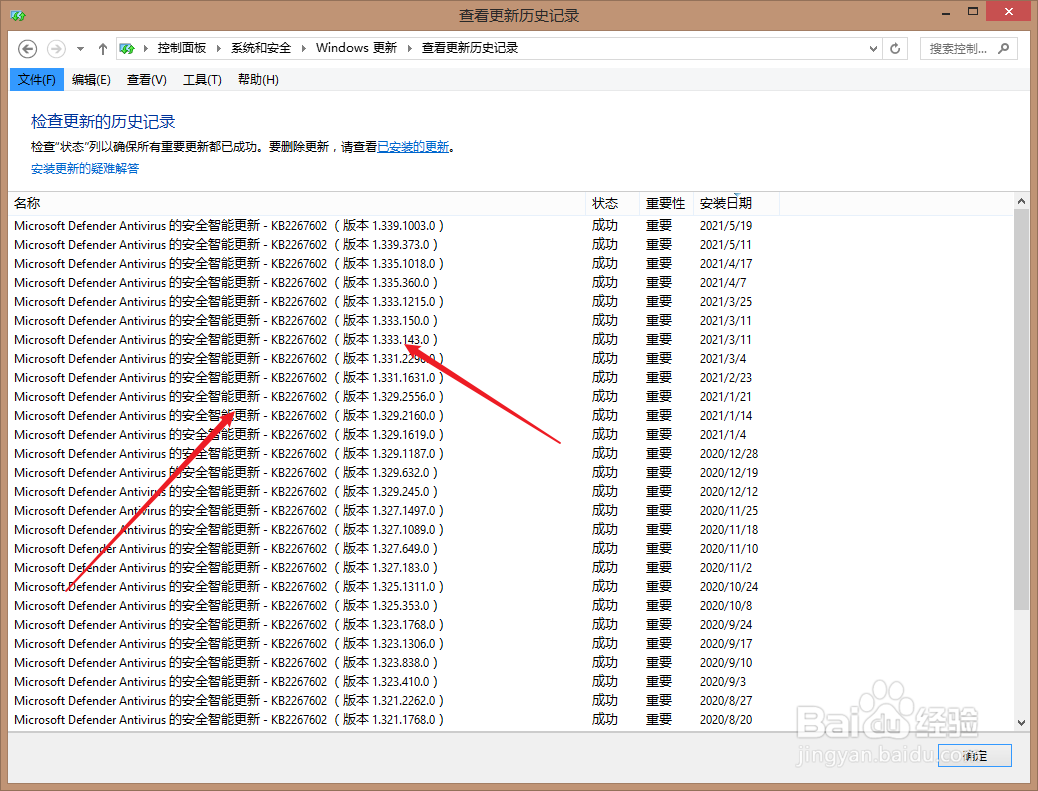
Task: Click the vertical scrollbar thumb
Action: click(x=1021, y=409)
